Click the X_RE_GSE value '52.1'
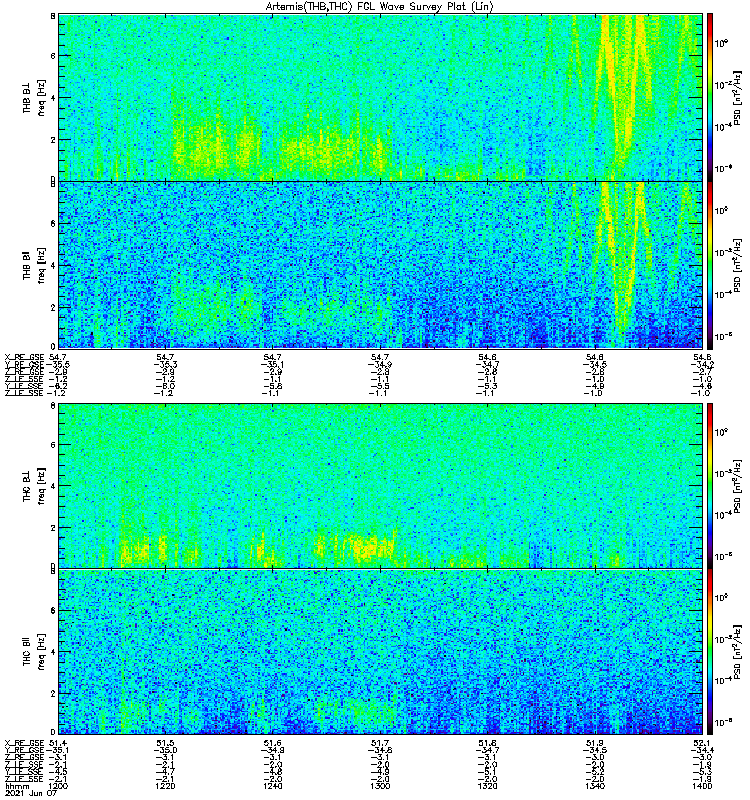This screenshot has width=750, height=800. coord(702,743)
